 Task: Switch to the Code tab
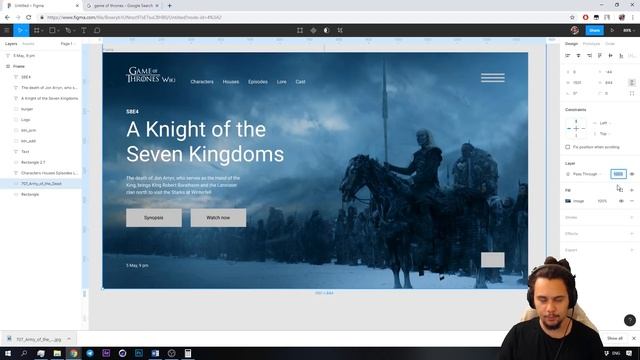pyautogui.click(x=610, y=44)
